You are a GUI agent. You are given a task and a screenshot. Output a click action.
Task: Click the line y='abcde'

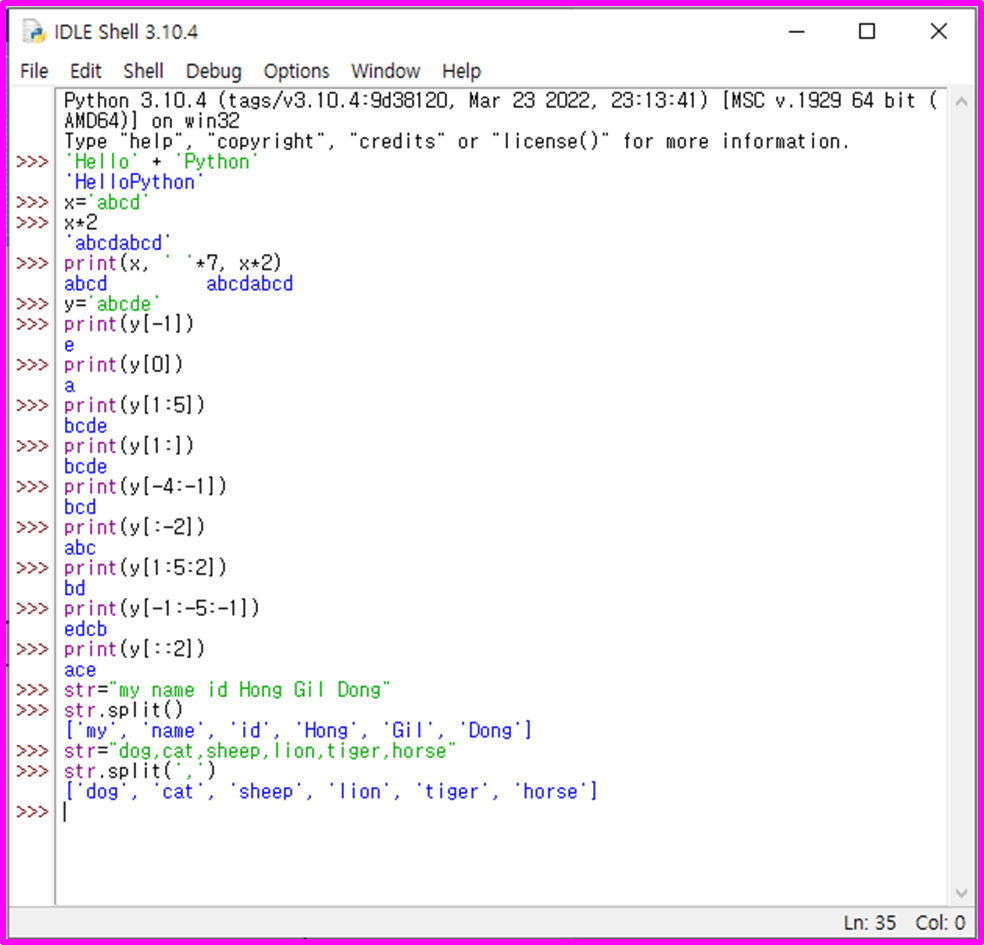[111, 304]
